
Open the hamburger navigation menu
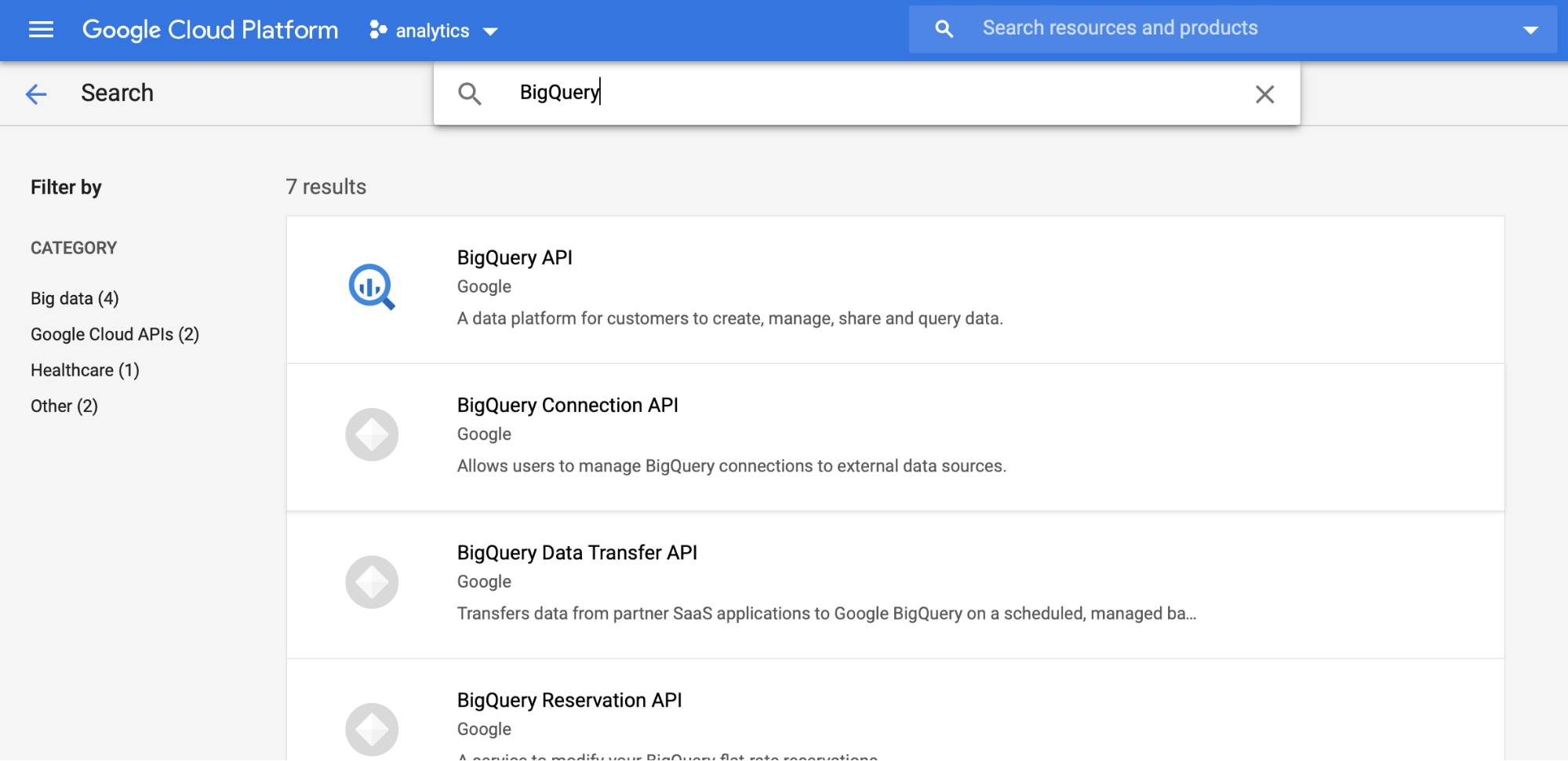(x=41, y=30)
